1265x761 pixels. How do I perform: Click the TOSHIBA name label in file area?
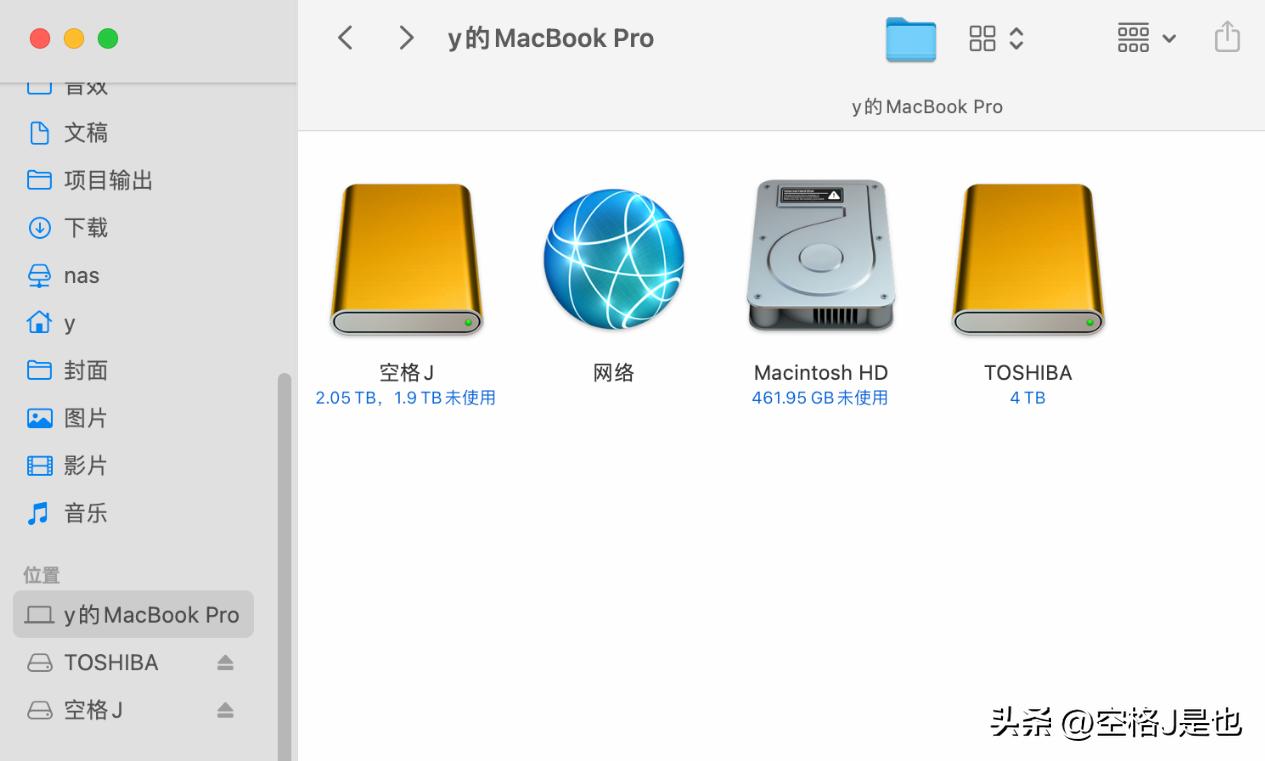coord(1028,373)
